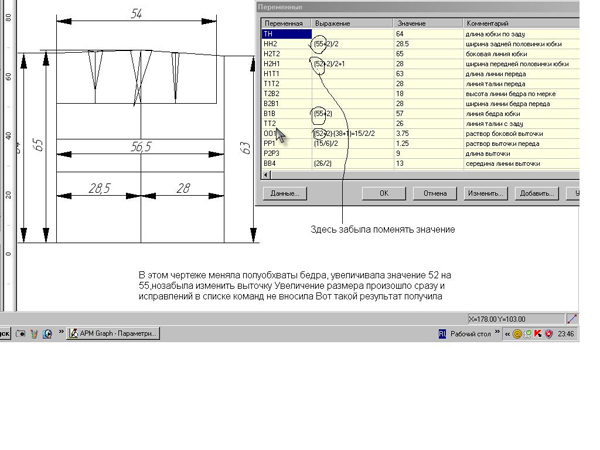
Task: Select the P2P3 variable row
Action: coord(421,153)
